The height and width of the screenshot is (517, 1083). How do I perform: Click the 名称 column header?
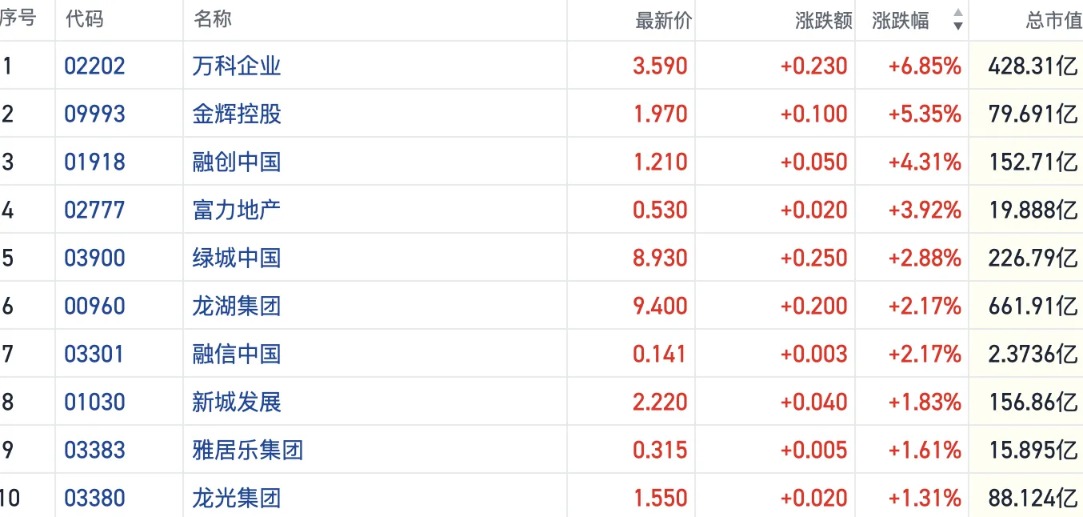point(212,20)
